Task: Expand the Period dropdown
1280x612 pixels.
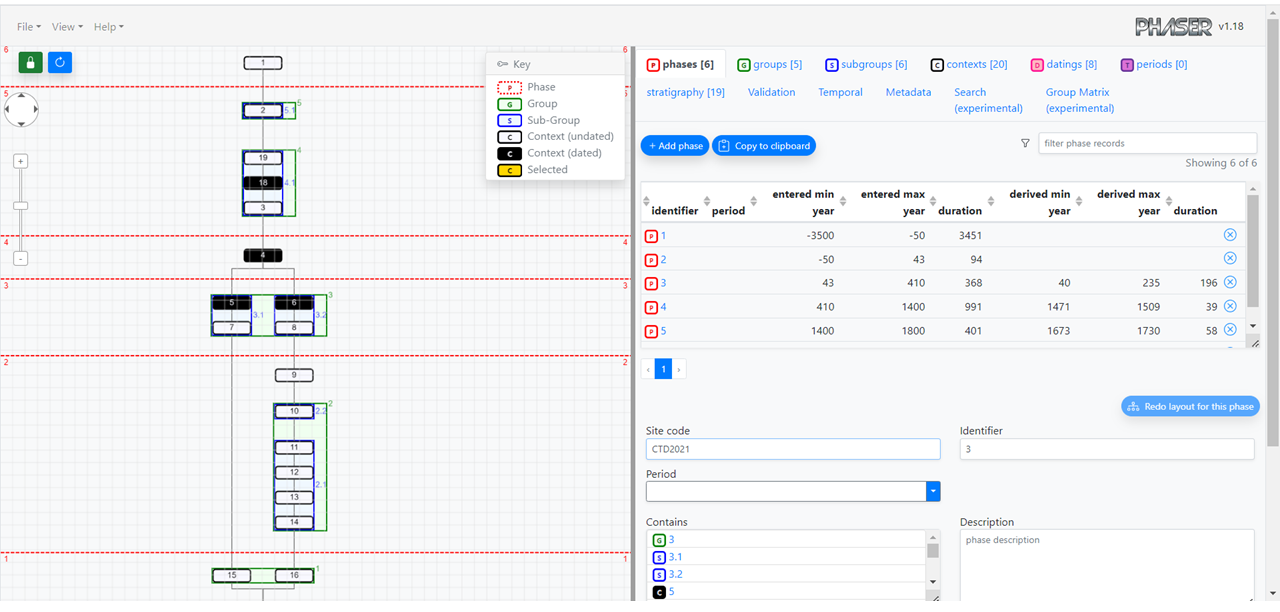Action: (x=933, y=491)
